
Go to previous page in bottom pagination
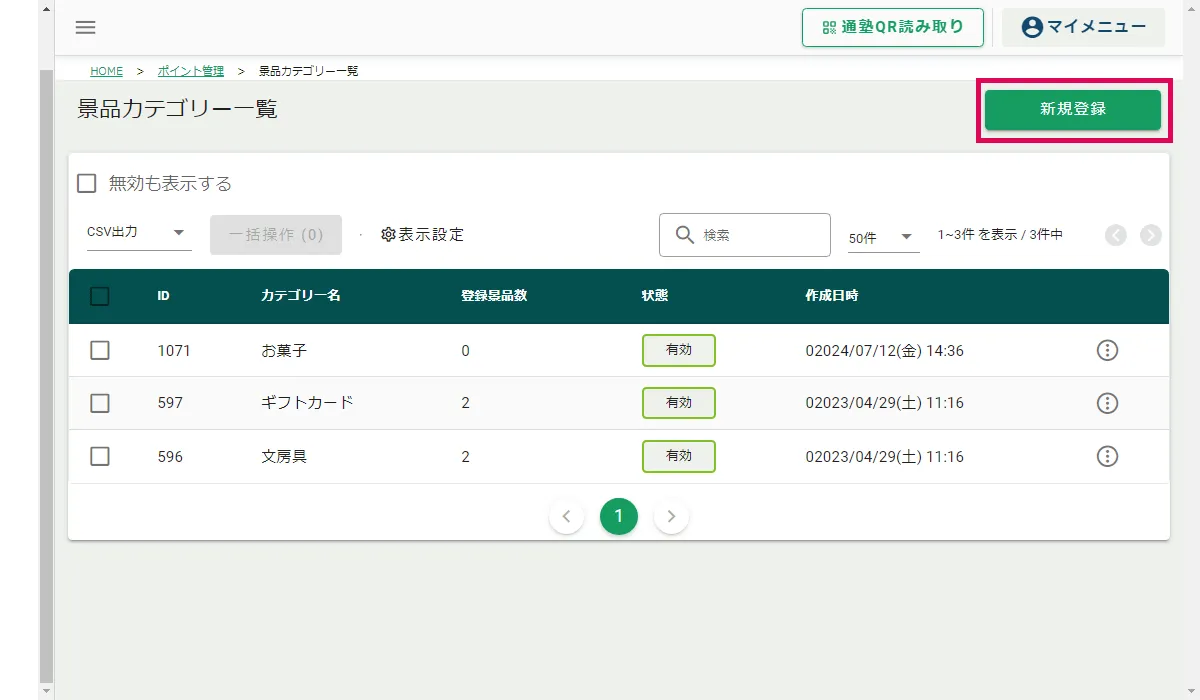tap(566, 516)
